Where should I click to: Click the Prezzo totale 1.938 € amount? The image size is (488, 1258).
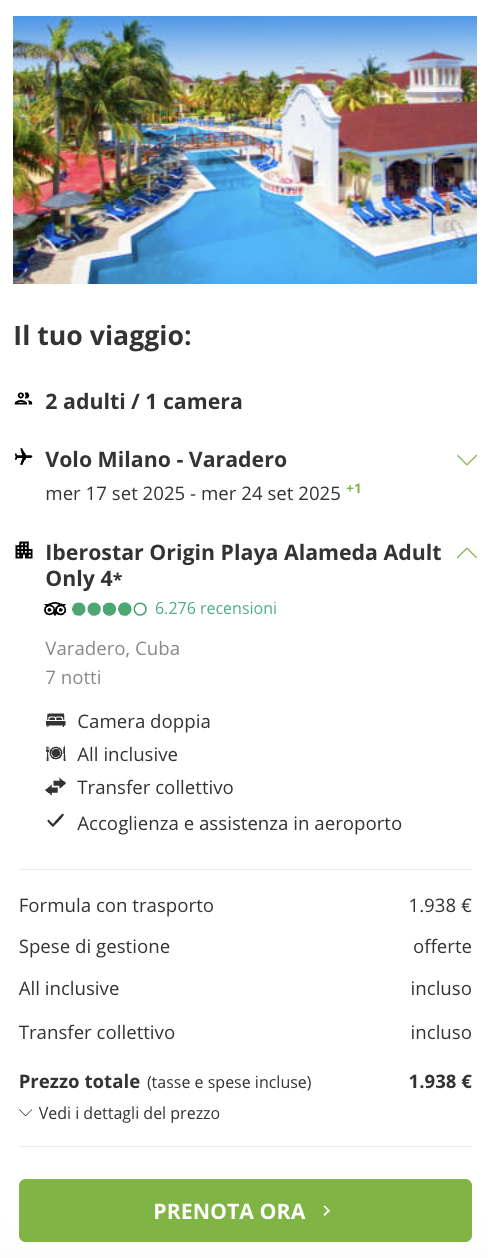tap(440, 1081)
